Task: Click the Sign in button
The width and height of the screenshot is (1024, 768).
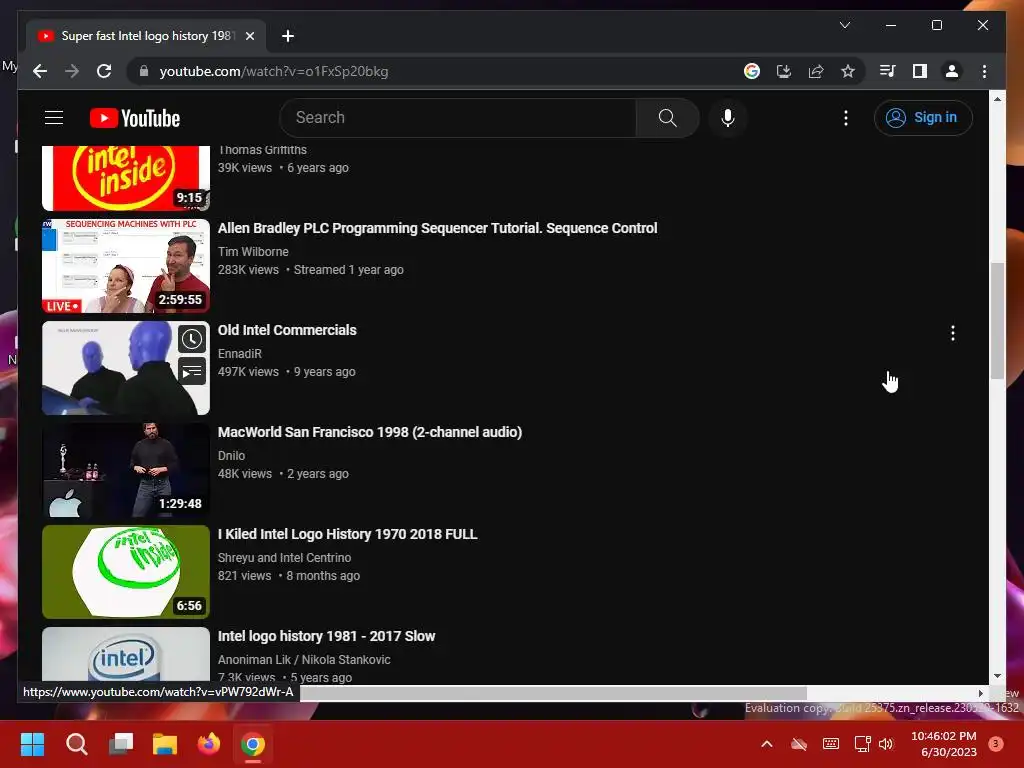Action: (923, 118)
